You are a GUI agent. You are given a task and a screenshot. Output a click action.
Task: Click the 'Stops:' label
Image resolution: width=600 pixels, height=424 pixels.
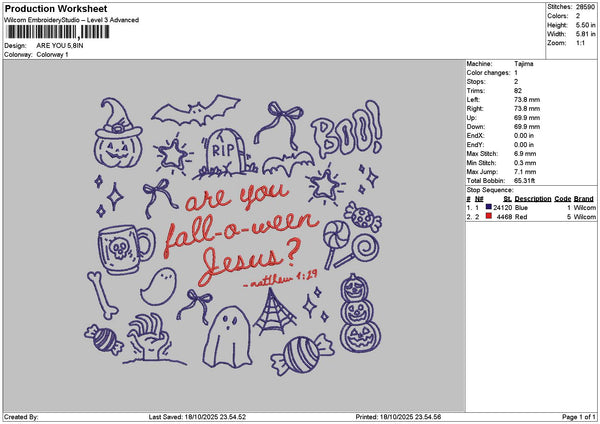476,82
